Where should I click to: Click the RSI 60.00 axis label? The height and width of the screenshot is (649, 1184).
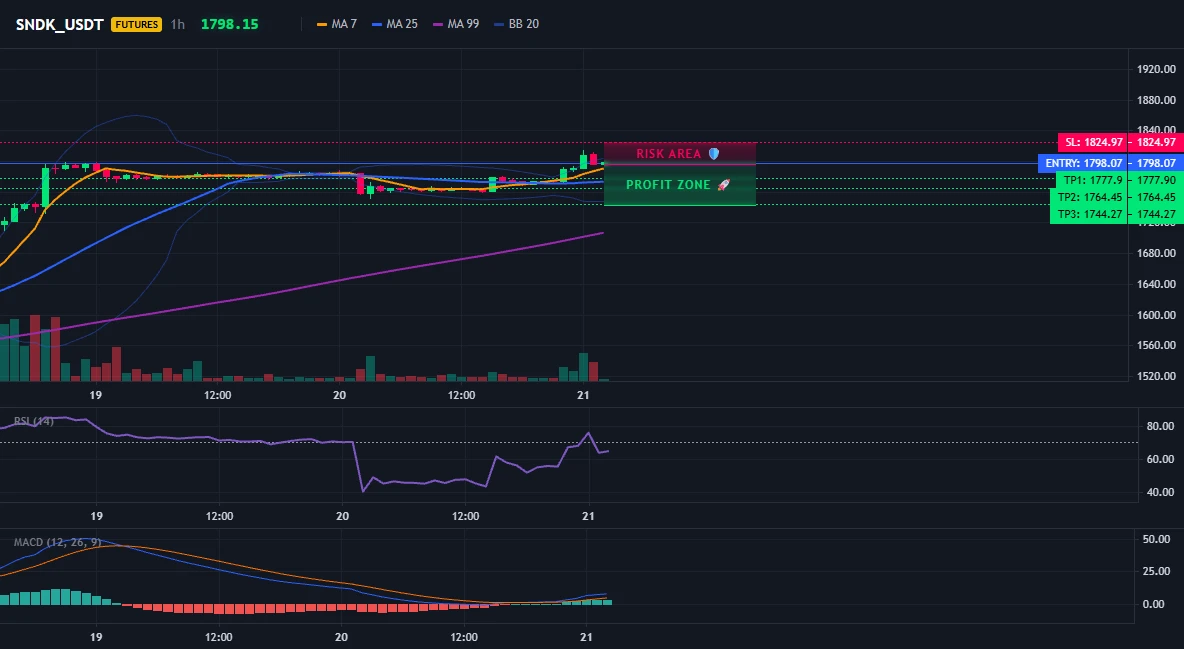tap(1159, 459)
